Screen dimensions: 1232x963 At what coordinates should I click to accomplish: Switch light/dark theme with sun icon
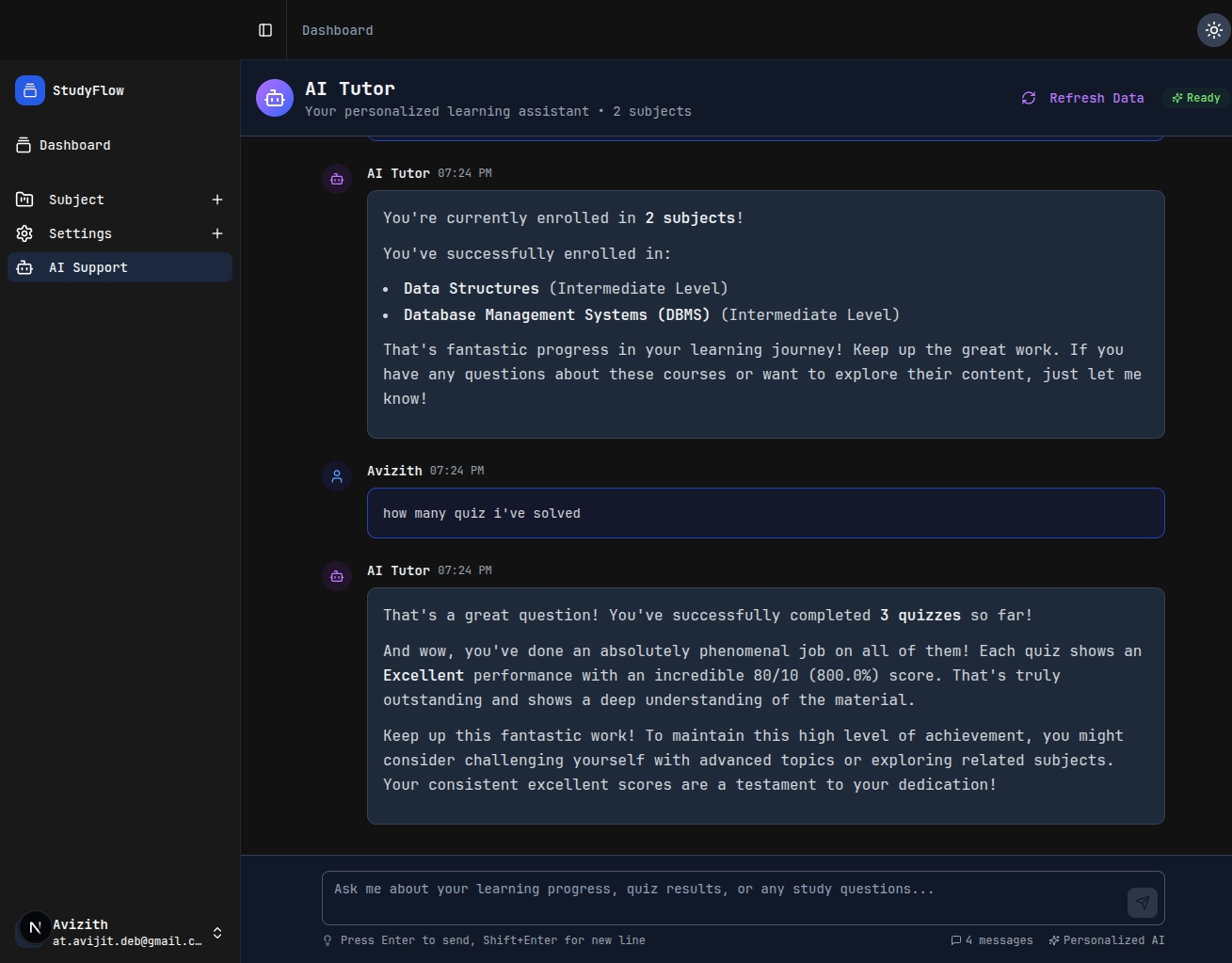pyautogui.click(x=1214, y=30)
